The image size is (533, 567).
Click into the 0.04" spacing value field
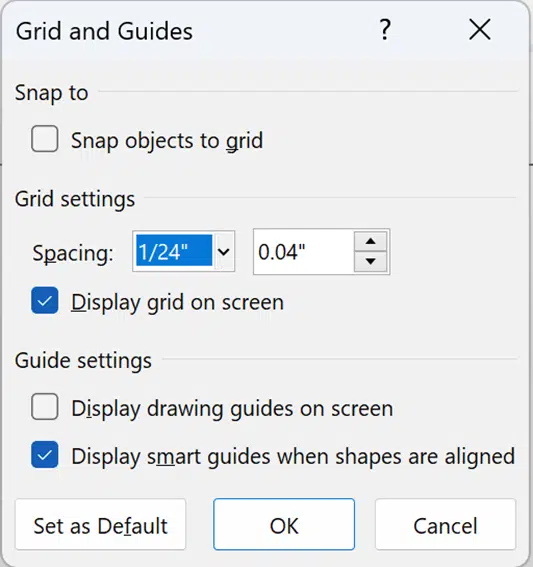(304, 252)
